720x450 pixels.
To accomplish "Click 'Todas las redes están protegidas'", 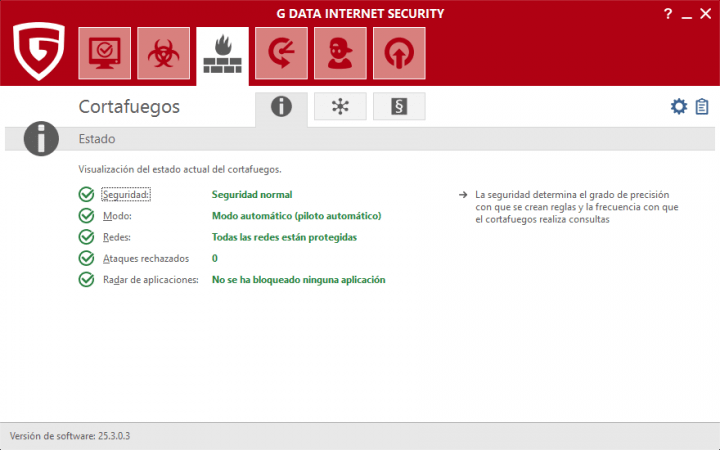I will point(284,237).
